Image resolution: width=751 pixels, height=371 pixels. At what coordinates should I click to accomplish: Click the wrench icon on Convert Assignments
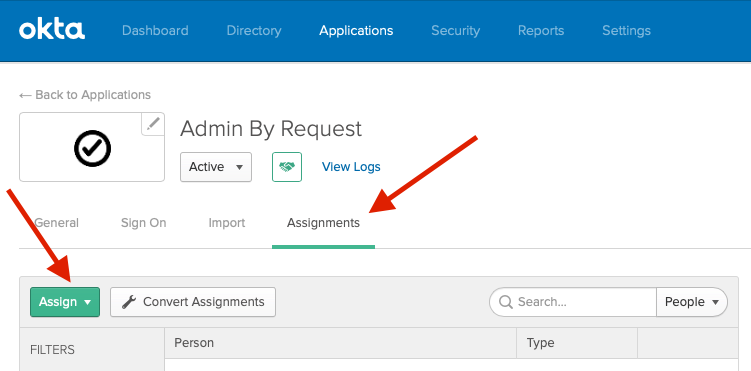(128, 302)
